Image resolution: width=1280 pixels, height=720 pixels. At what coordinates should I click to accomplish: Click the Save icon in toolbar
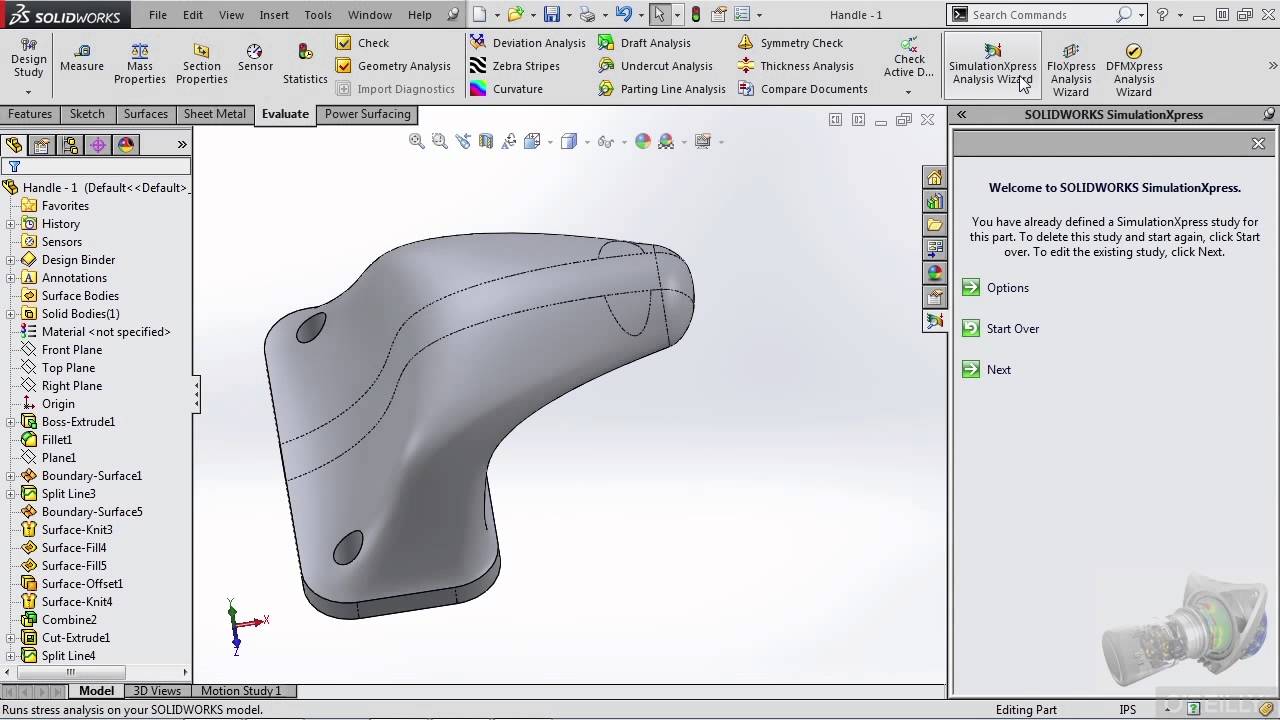(x=551, y=15)
